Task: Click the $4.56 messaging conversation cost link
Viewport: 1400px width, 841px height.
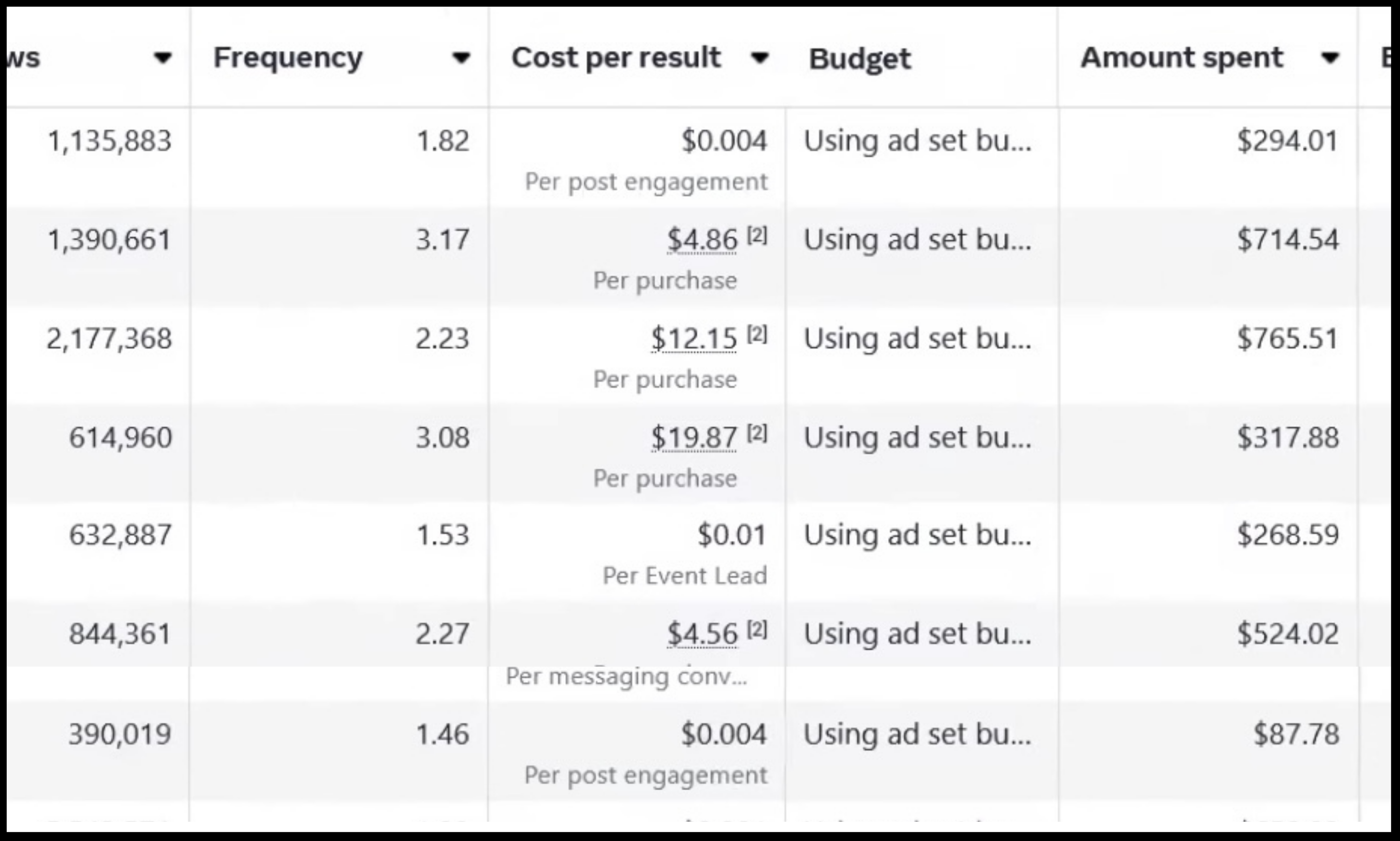Action: [x=702, y=633]
